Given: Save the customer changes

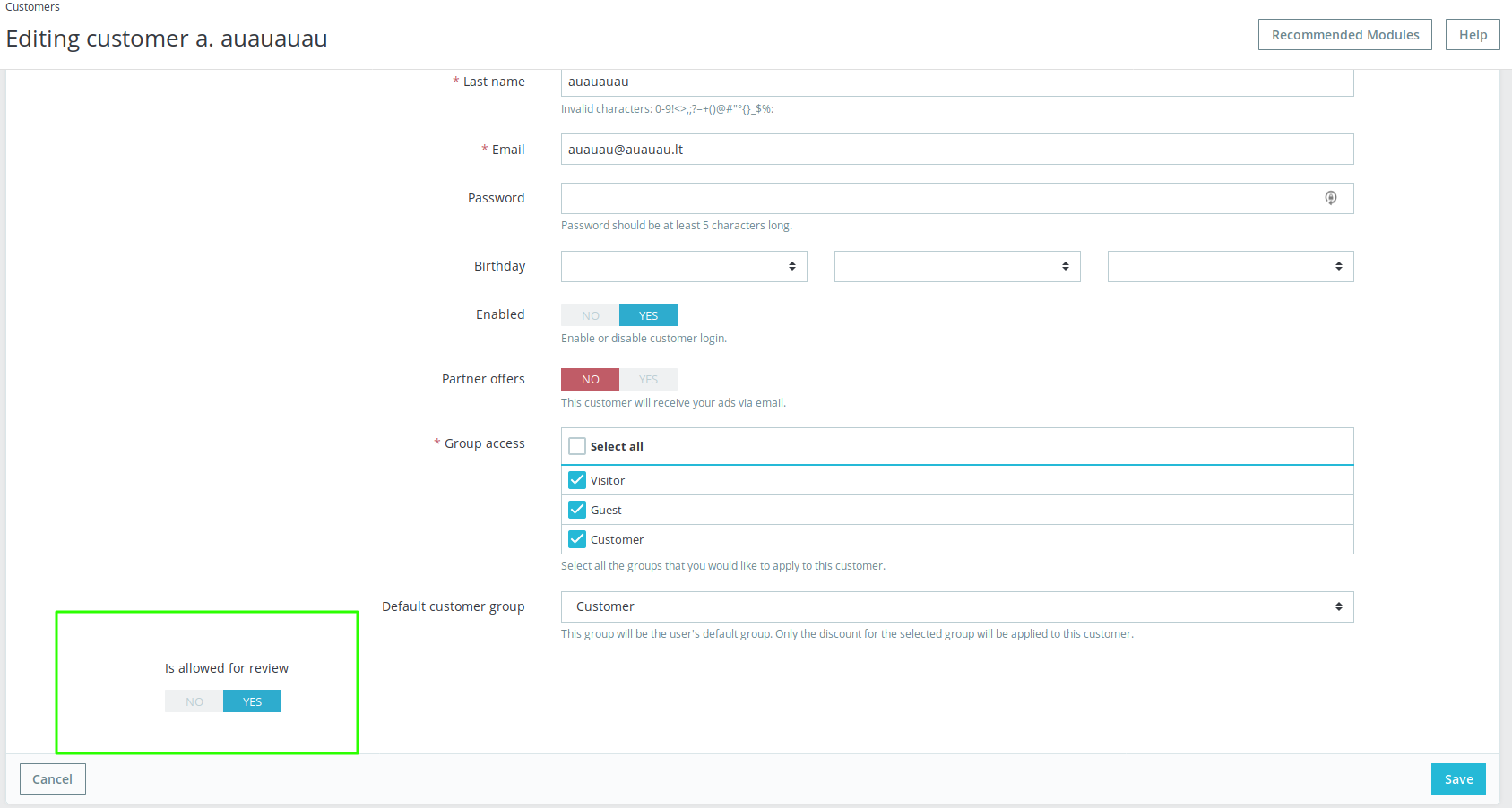Looking at the screenshot, I should point(1458,779).
